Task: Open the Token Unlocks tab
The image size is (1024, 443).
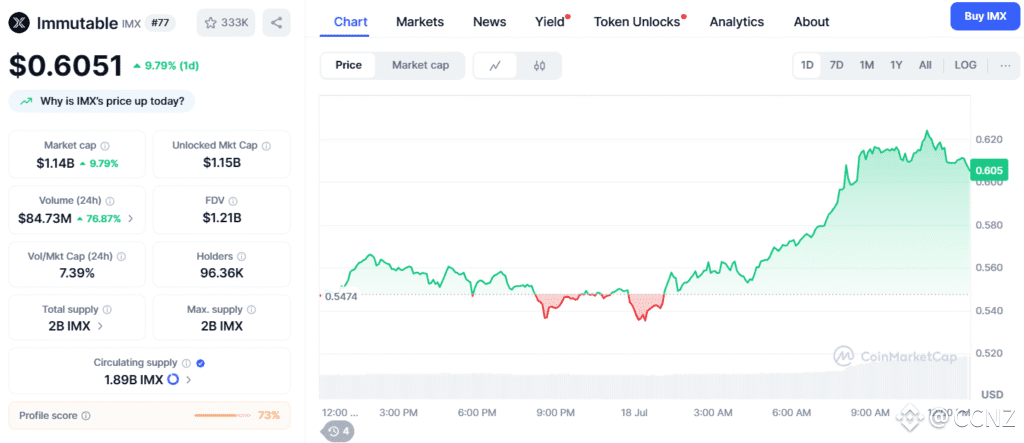Action: pos(637,22)
